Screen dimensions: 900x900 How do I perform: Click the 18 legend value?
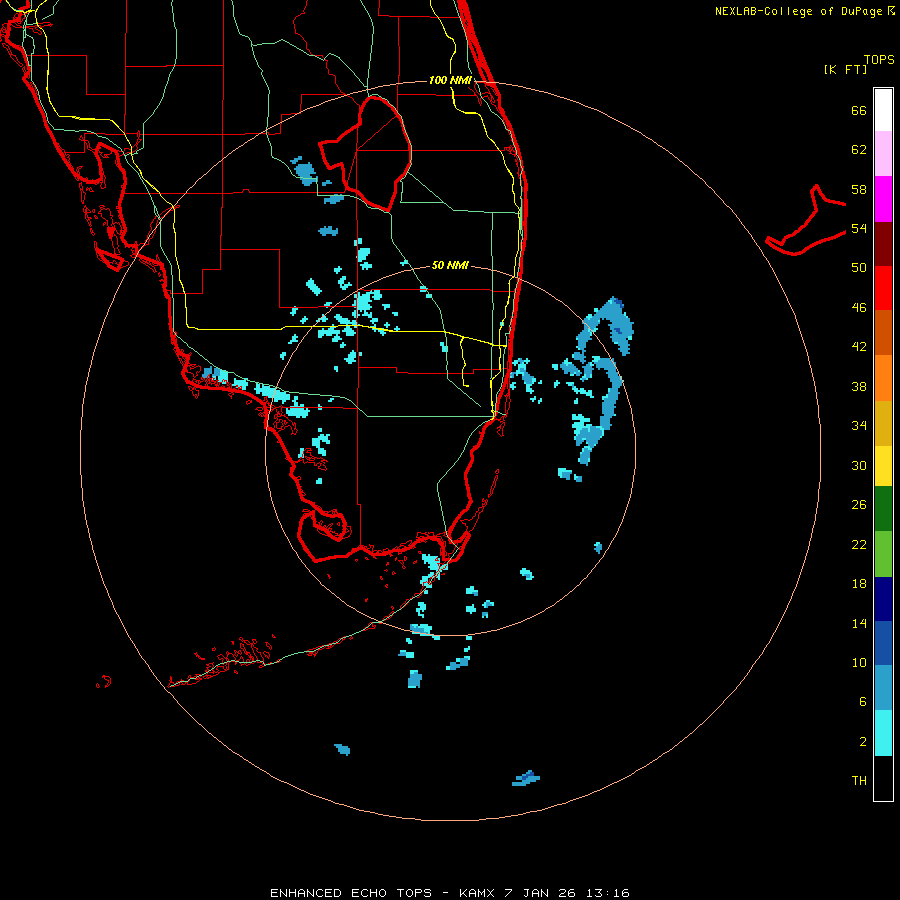[x=859, y=584]
